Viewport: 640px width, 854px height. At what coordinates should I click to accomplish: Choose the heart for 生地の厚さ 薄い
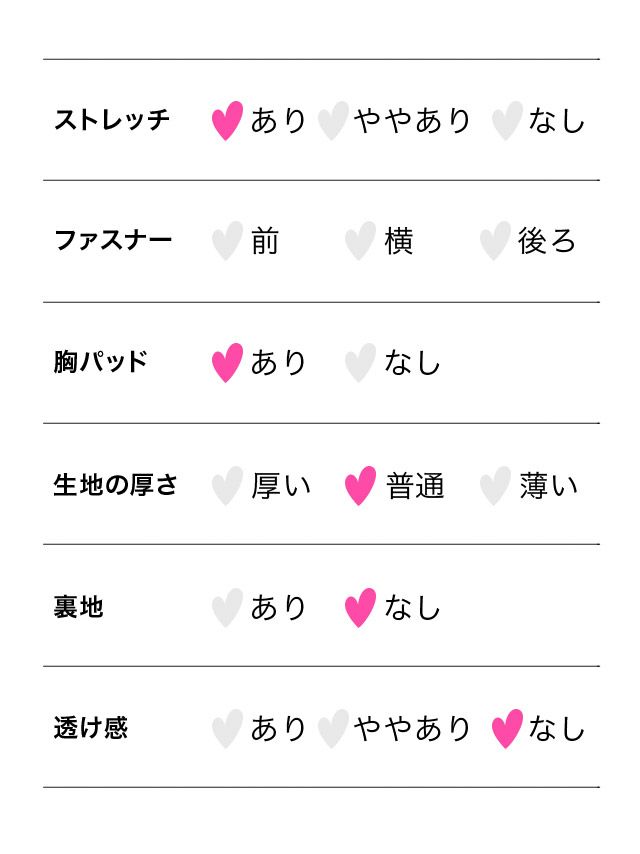[495, 485]
